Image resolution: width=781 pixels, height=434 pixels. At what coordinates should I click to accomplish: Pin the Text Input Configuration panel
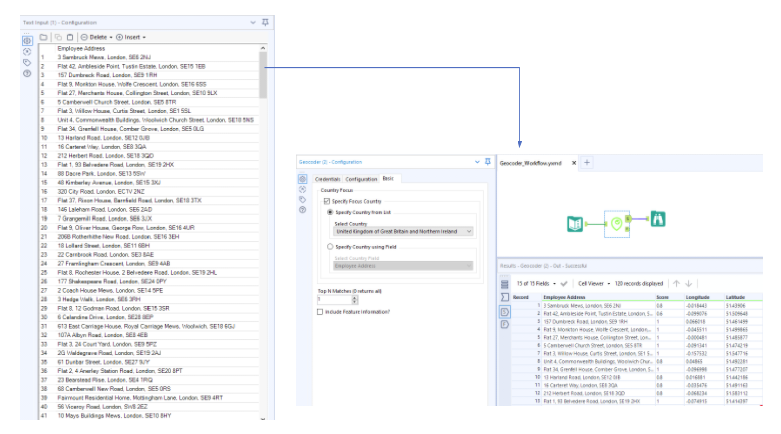coord(265,22)
